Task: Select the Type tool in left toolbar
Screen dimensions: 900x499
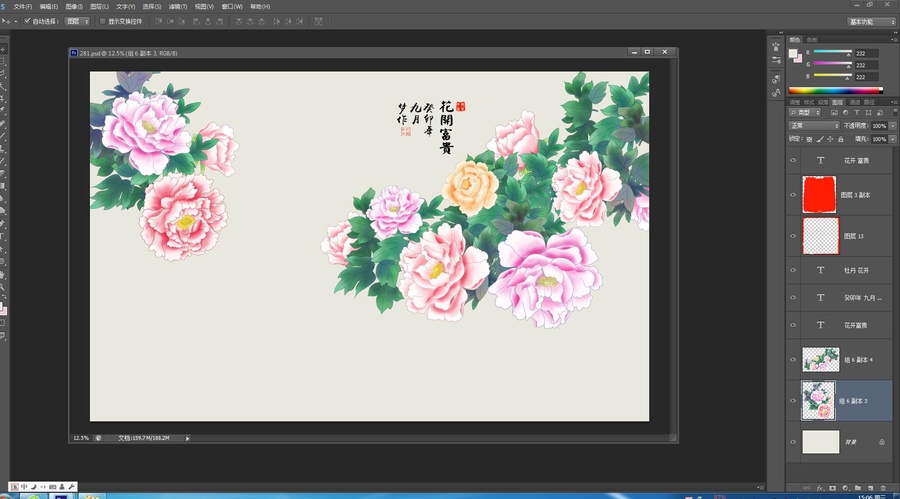Action: pos(3,236)
